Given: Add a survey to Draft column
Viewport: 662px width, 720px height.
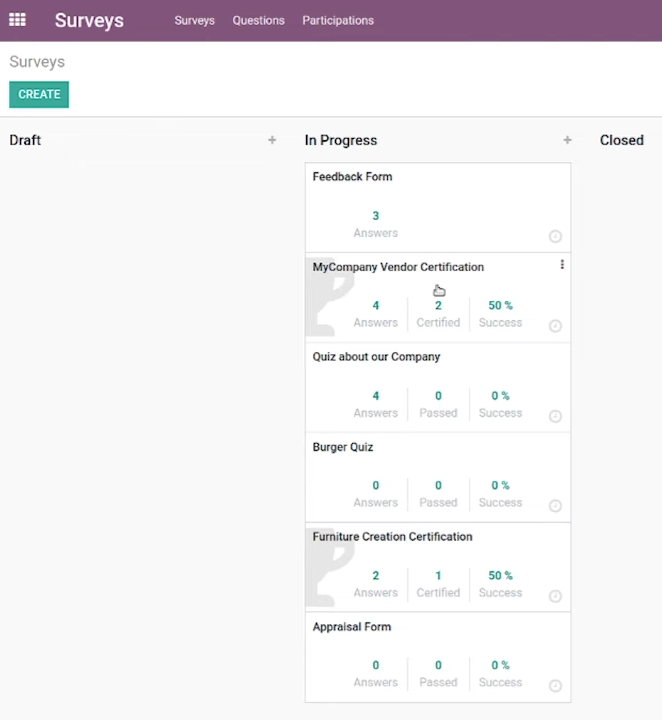Looking at the screenshot, I should 272,140.
